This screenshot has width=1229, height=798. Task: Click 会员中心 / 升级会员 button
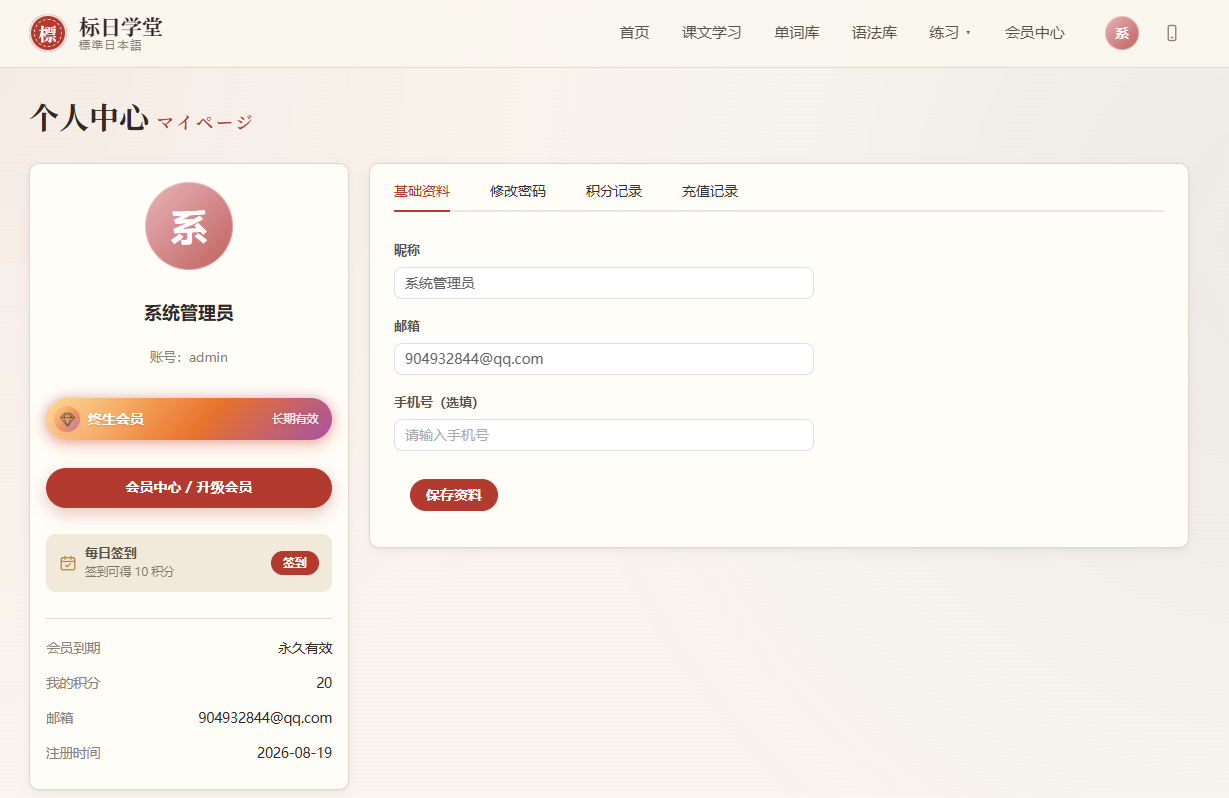[189, 487]
